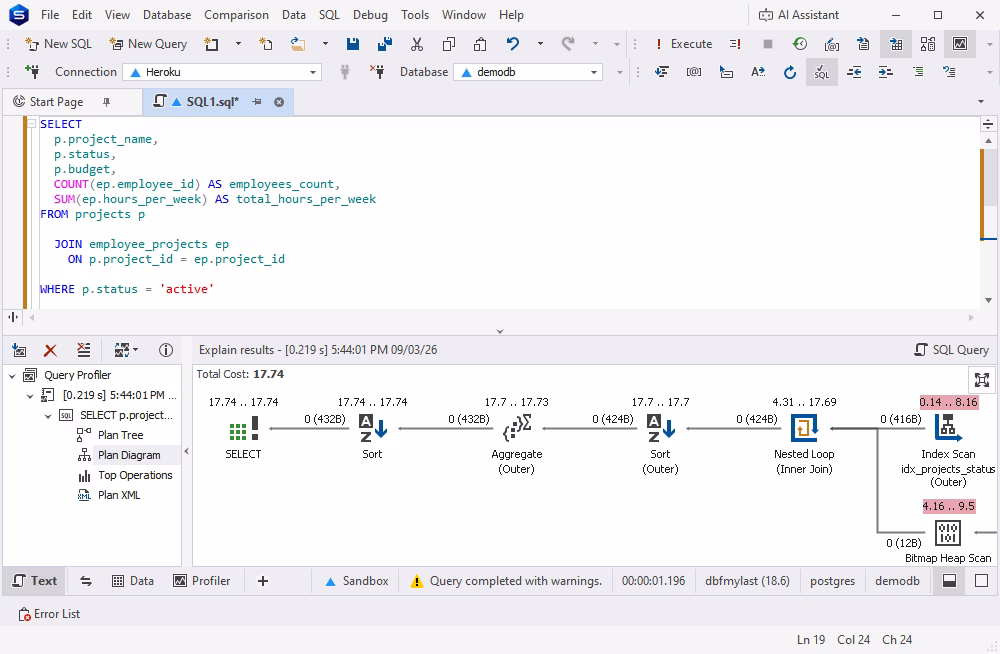Click the Undo arrow icon
The height and width of the screenshot is (654, 1000).
click(x=513, y=44)
